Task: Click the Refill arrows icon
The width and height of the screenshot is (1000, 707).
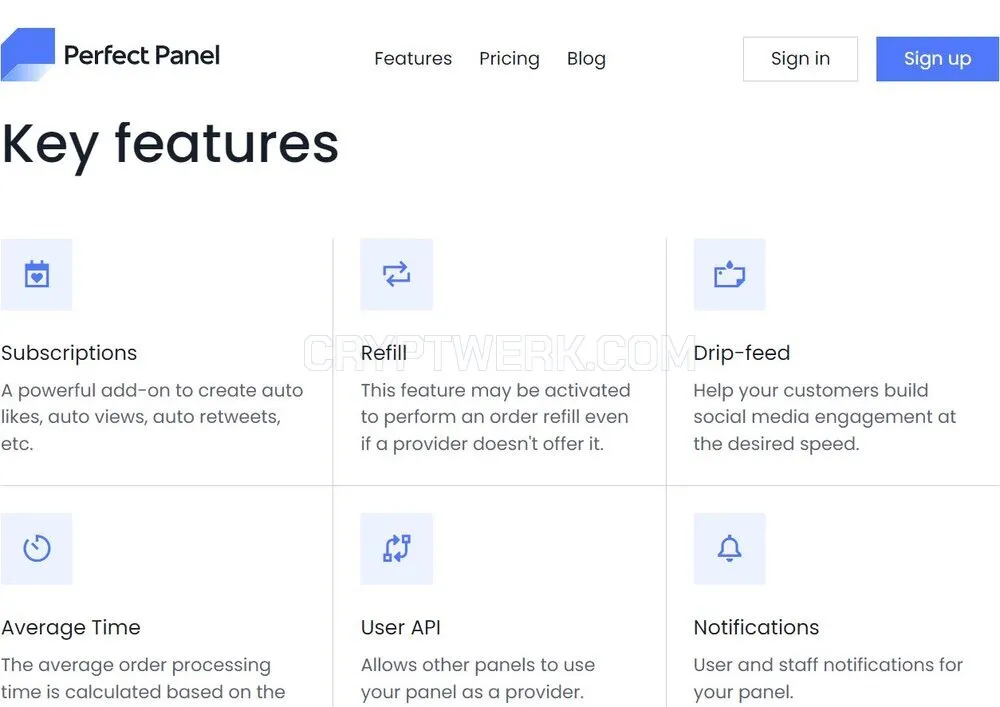Action: [397, 275]
